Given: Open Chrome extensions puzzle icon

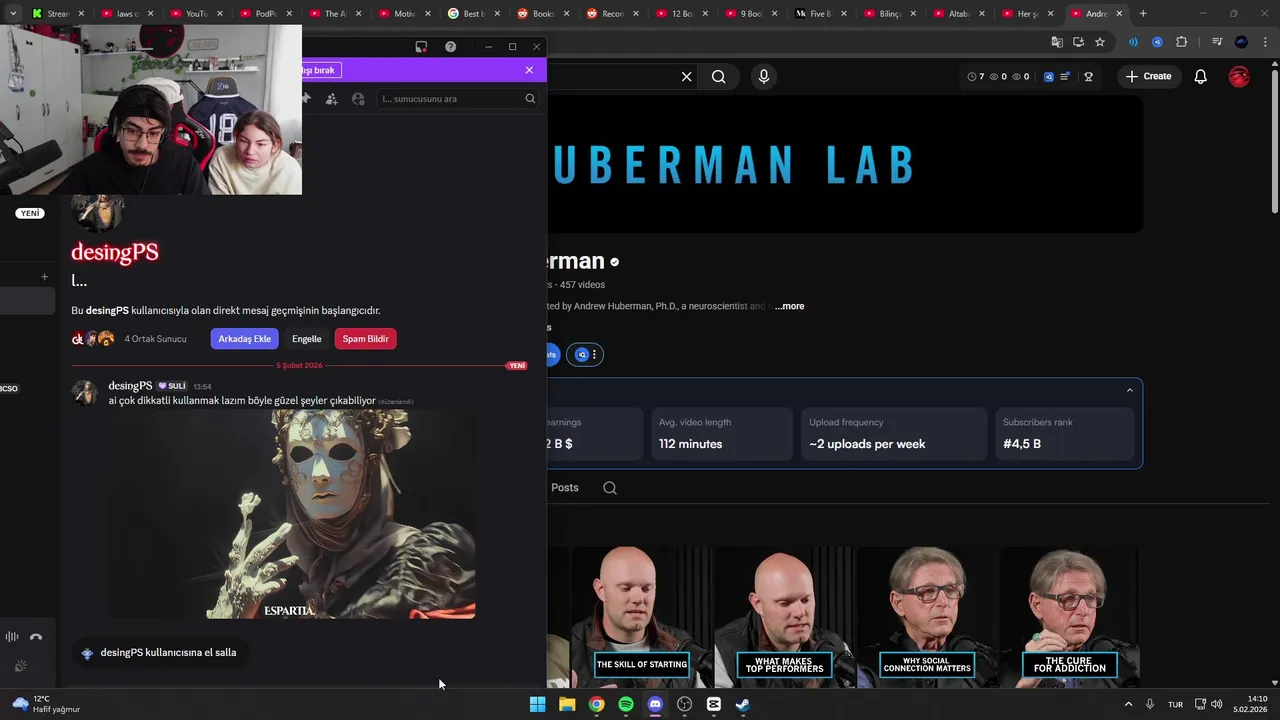Looking at the screenshot, I should [1182, 42].
